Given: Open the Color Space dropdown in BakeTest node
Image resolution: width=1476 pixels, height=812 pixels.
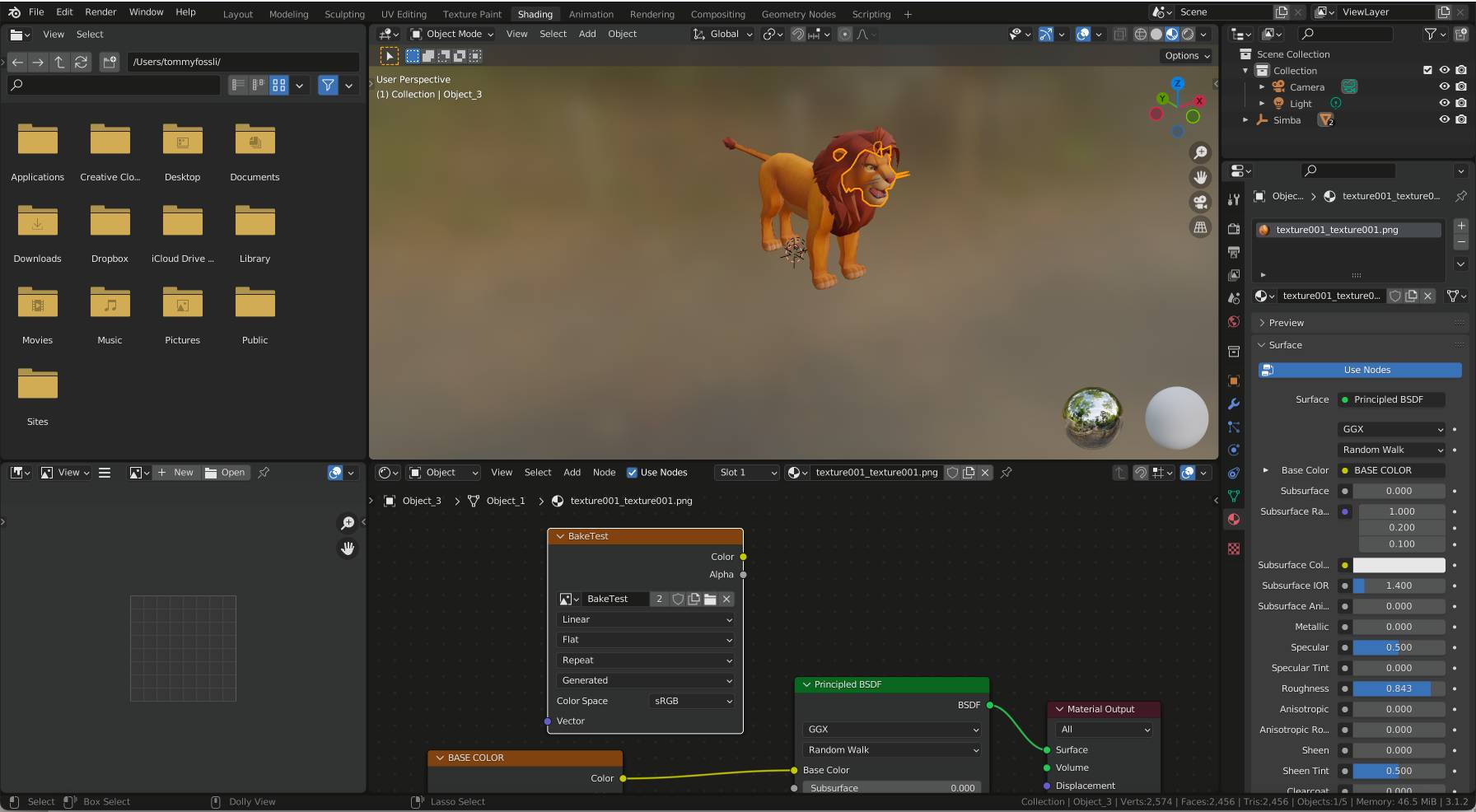Looking at the screenshot, I should click(x=690, y=701).
